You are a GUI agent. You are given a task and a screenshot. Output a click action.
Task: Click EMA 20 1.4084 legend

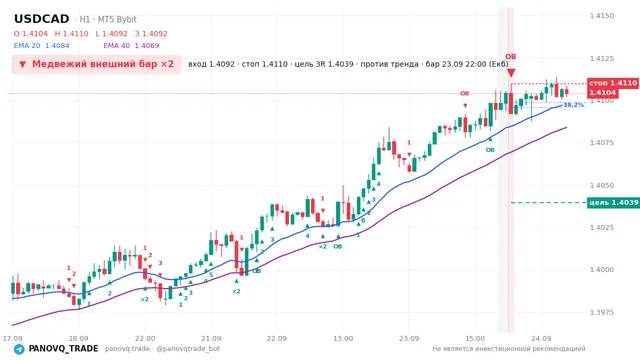tap(42, 46)
